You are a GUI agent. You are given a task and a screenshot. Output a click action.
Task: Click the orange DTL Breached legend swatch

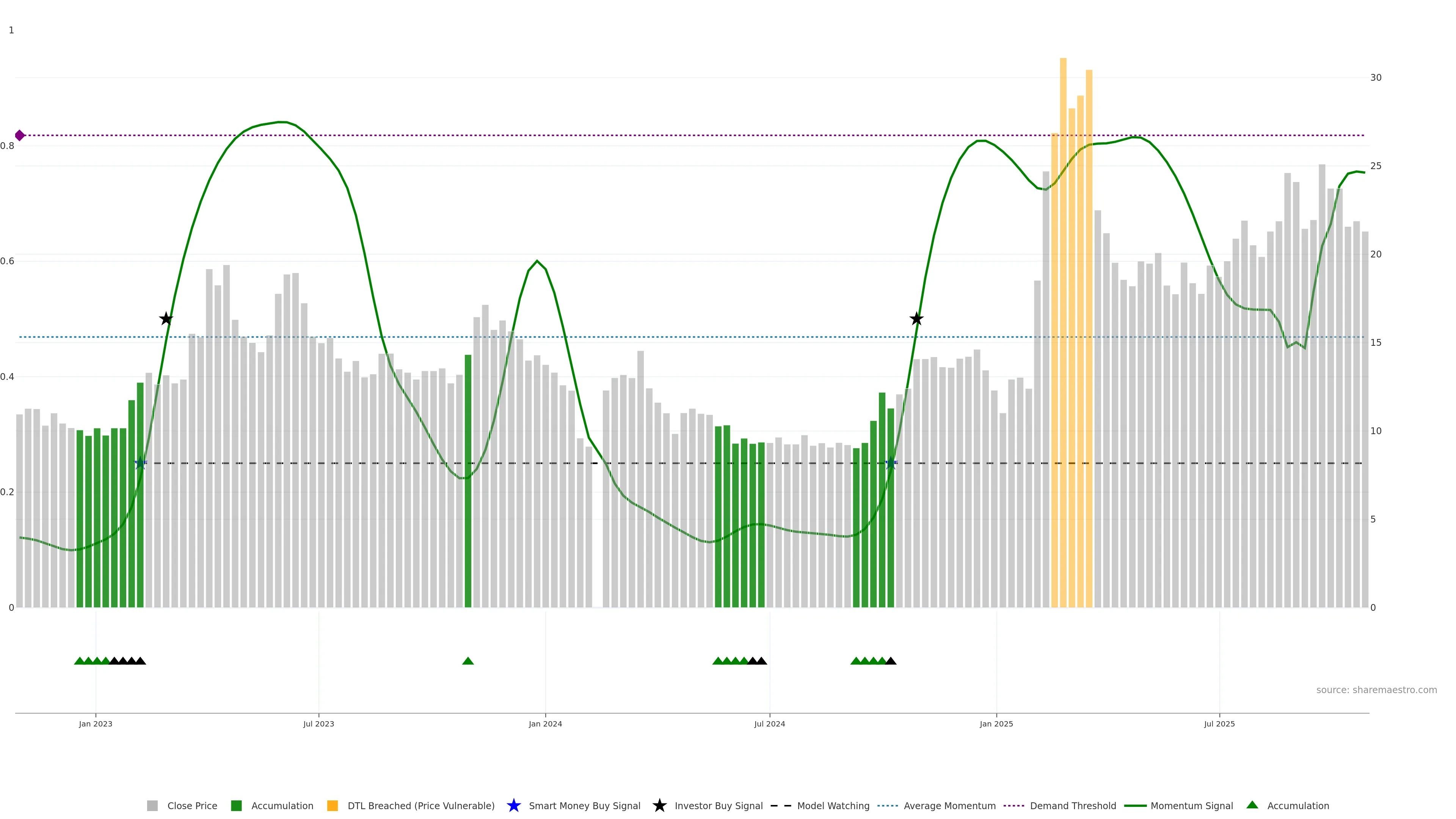coord(333,805)
